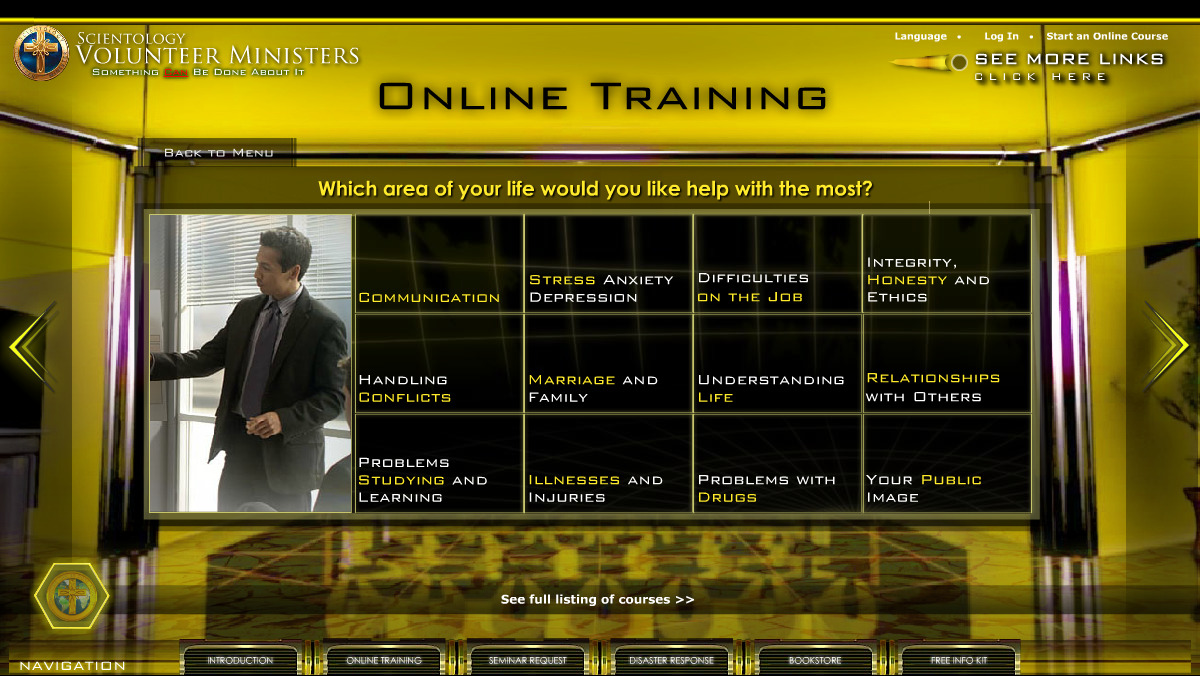Select Disaster Response in bottom navigation
Image resolution: width=1200 pixels, height=676 pixels.
click(x=672, y=661)
